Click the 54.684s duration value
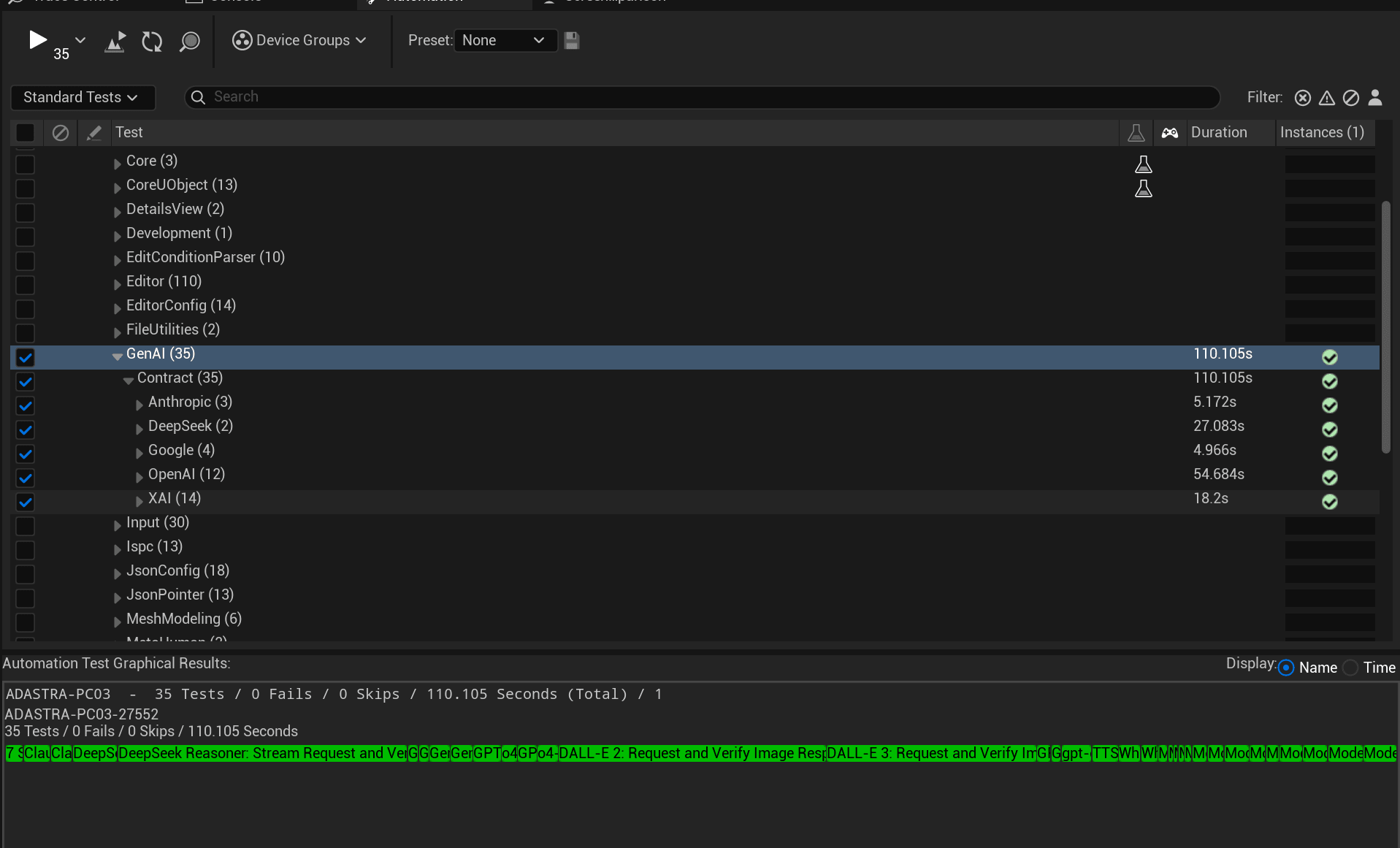 1219,474
